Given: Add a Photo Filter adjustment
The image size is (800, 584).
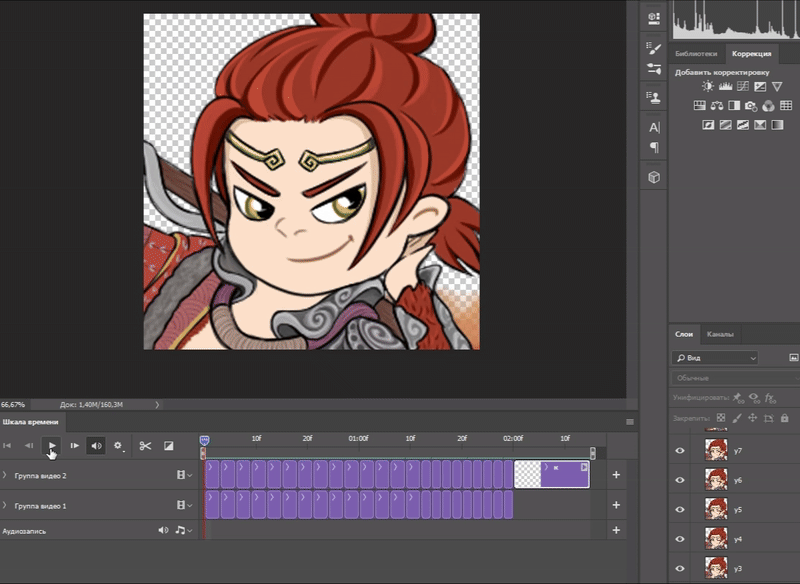Looking at the screenshot, I should click(x=751, y=106).
